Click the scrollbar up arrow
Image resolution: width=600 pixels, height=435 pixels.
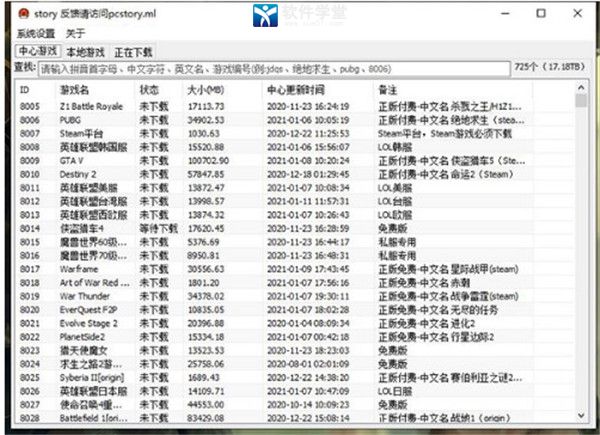tap(581, 88)
